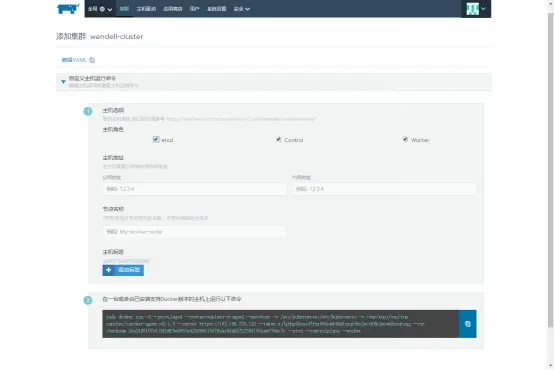
Task: Open the 系统设置 settings tab
Action: click(217, 9)
